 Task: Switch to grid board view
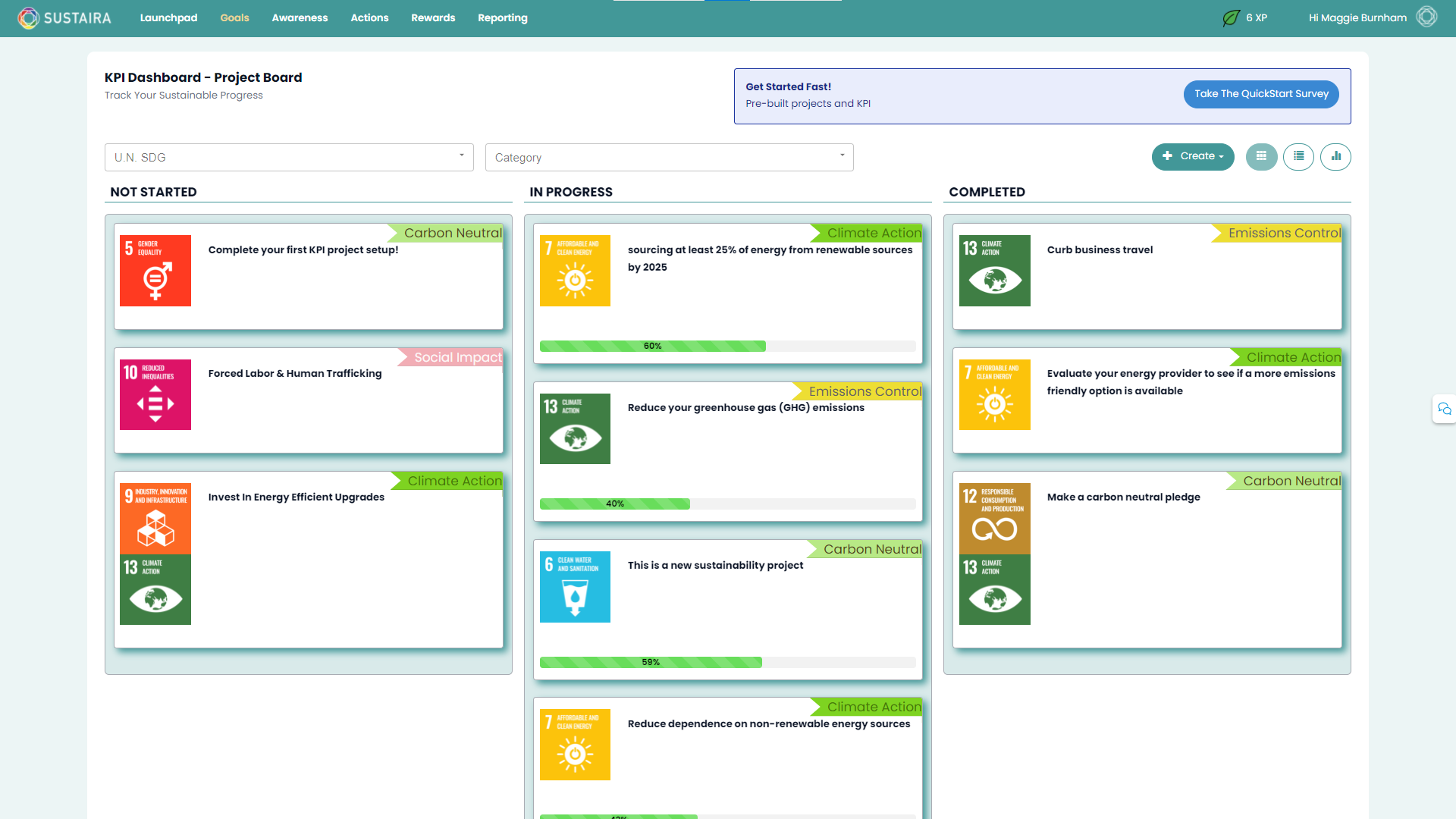1261,157
